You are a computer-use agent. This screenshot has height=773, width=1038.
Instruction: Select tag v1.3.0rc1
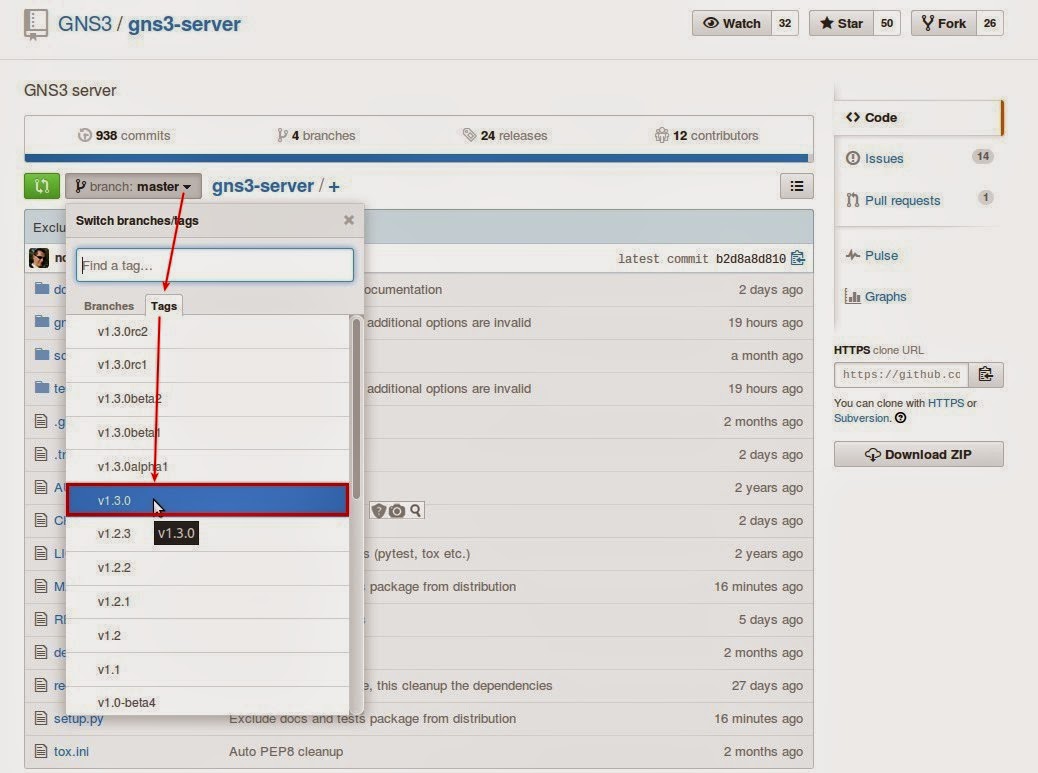(x=207, y=365)
